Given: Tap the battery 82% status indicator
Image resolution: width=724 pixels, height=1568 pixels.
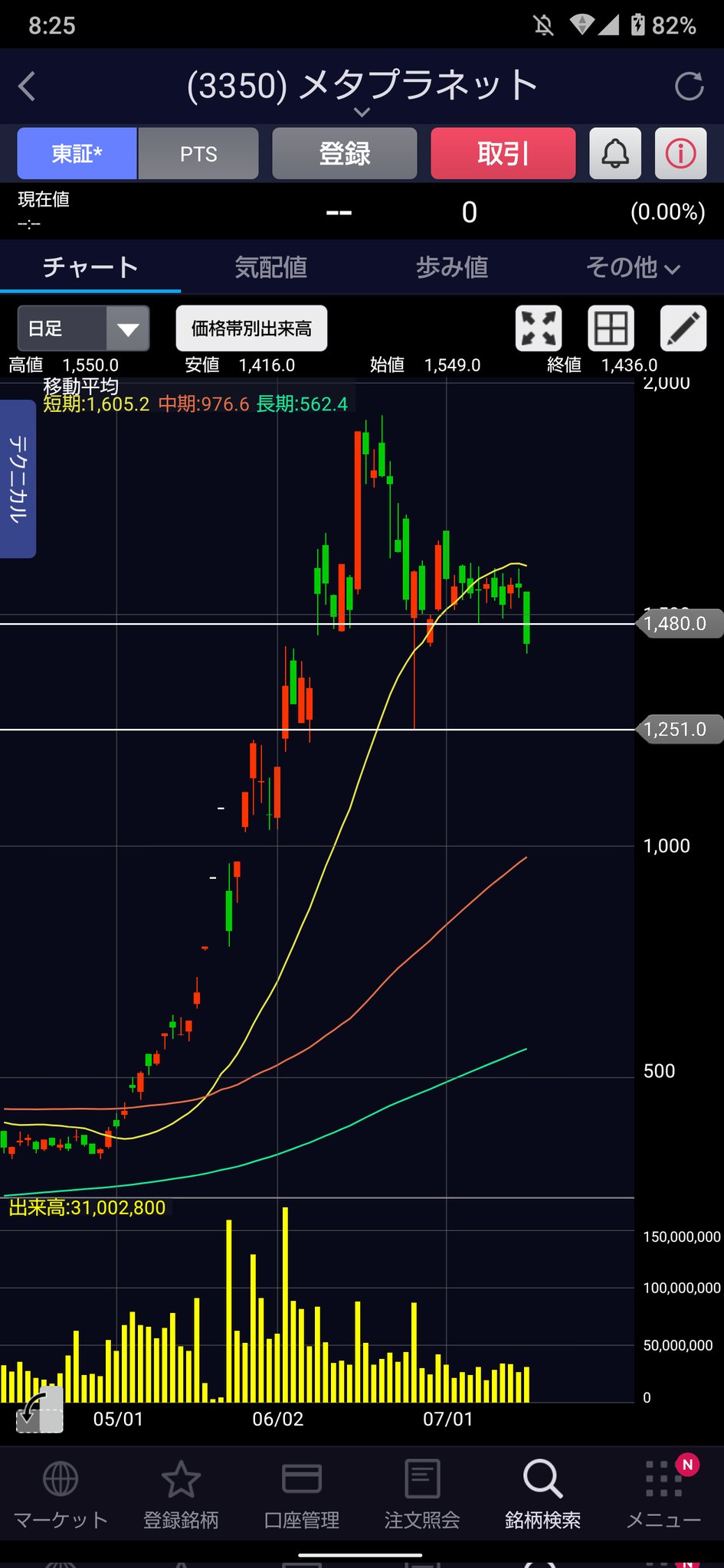Looking at the screenshot, I should tap(663, 25).
